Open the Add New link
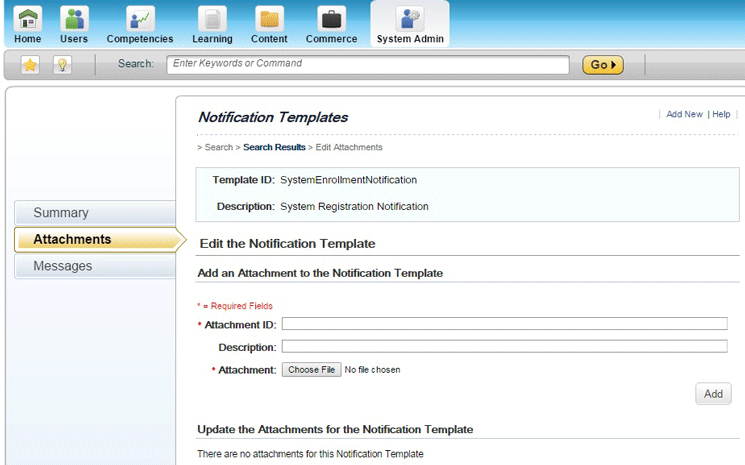 [684, 114]
